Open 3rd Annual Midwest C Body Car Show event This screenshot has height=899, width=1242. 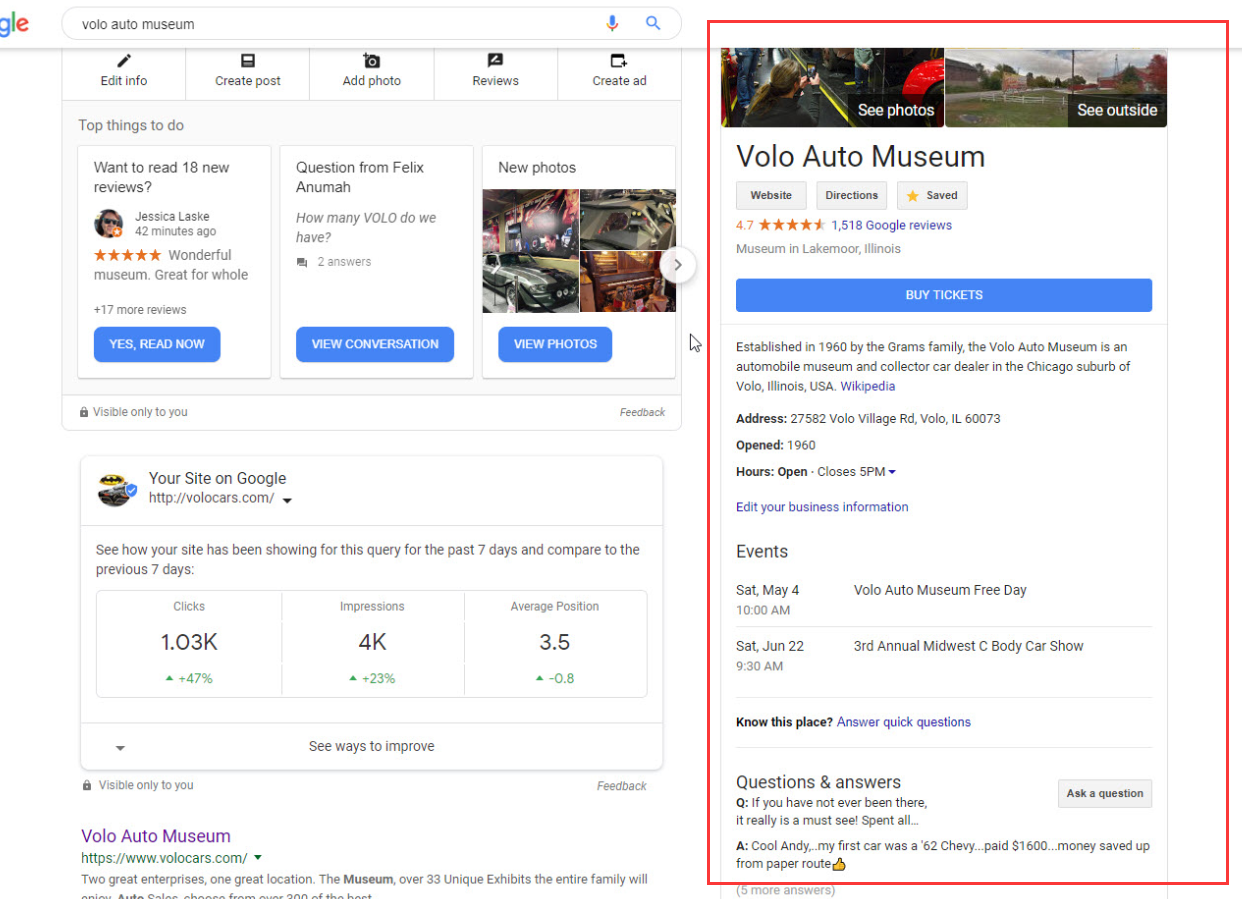(x=969, y=646)
